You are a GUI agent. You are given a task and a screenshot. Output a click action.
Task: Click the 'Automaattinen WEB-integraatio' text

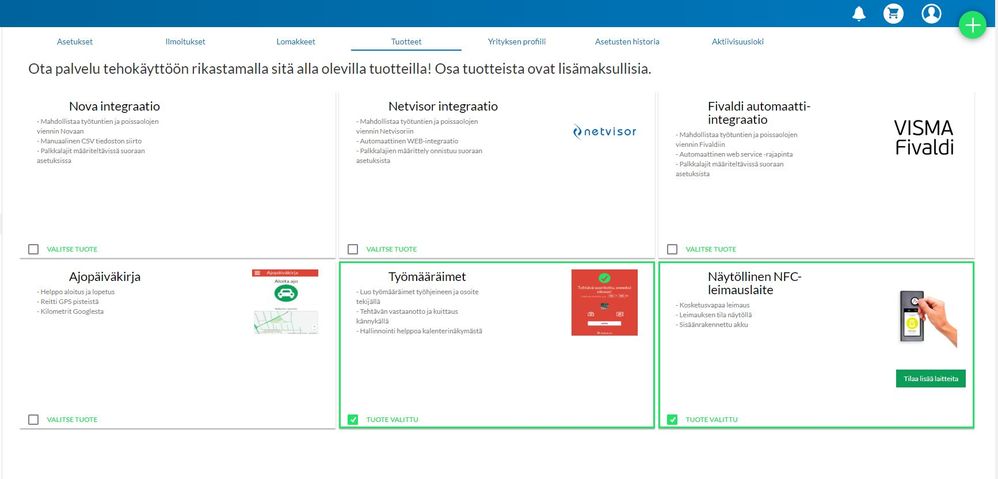[407, 141]
